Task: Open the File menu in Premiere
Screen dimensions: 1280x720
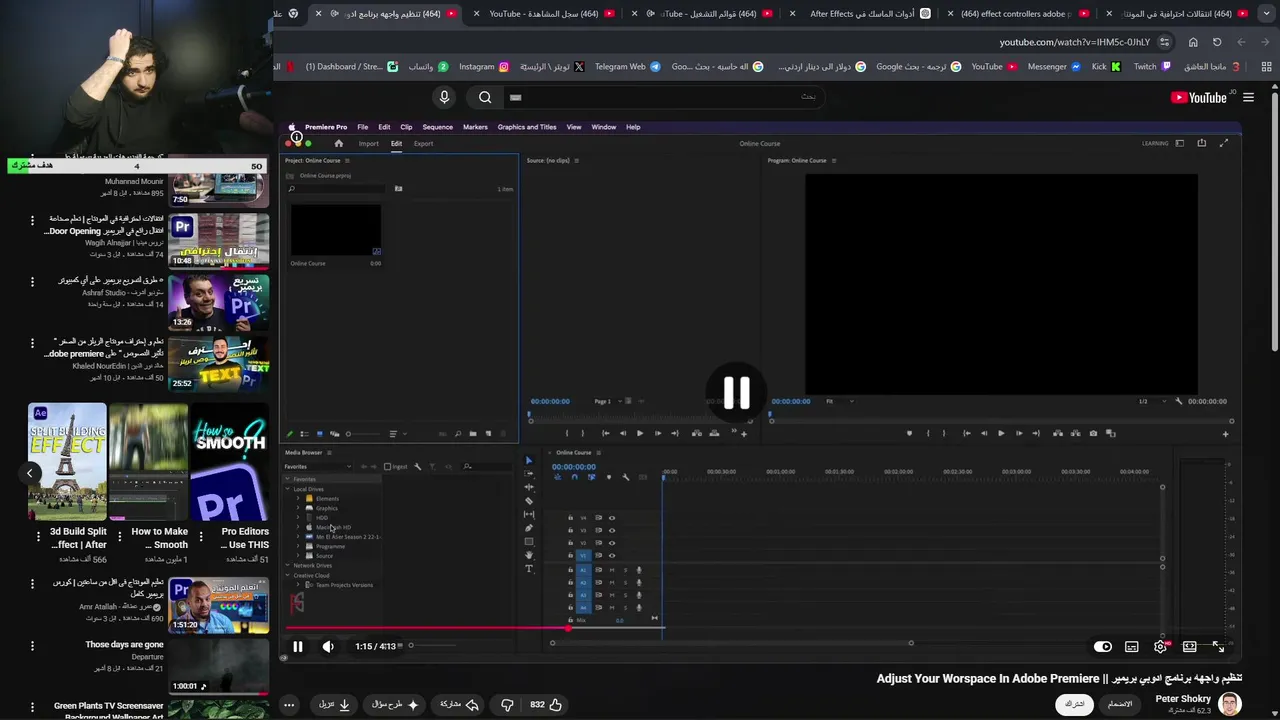Action: [363, 127]
